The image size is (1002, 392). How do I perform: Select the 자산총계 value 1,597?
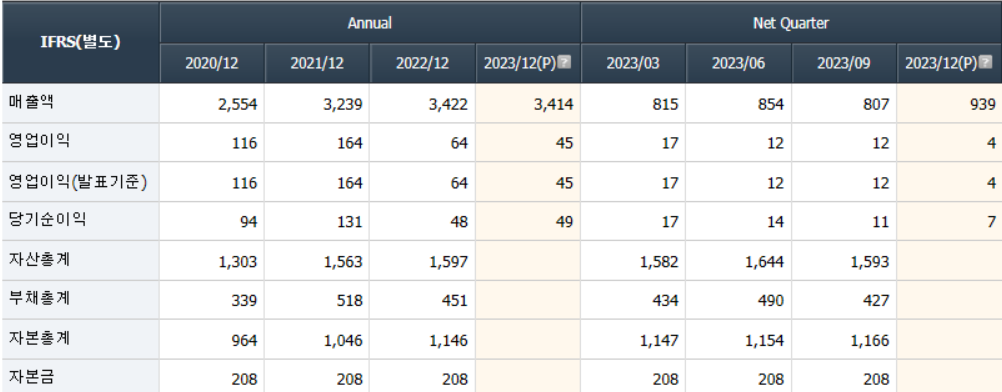[x=449, y=262]
